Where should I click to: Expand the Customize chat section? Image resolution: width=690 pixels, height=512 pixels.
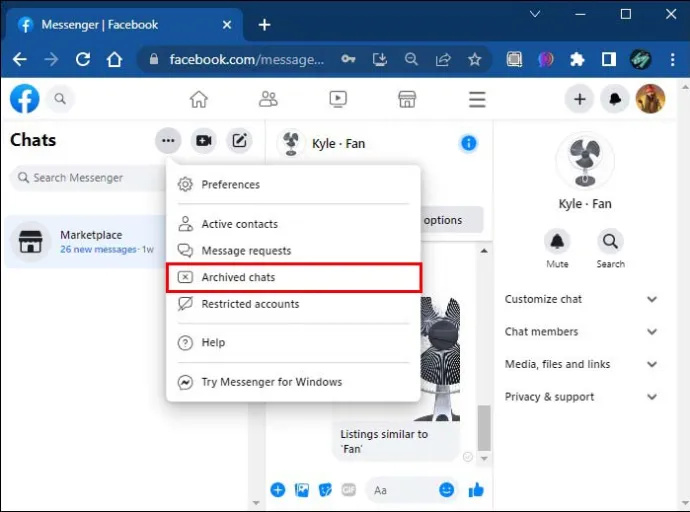tap(581, 299)
